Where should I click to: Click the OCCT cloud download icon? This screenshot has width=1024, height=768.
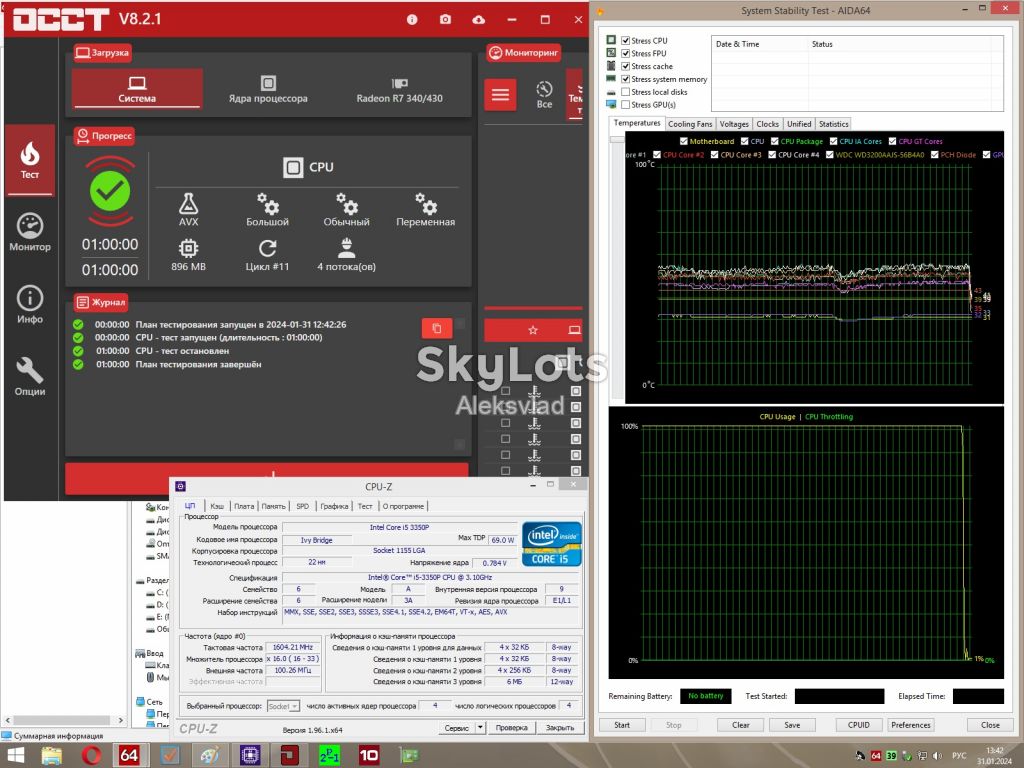pos(479,20)
